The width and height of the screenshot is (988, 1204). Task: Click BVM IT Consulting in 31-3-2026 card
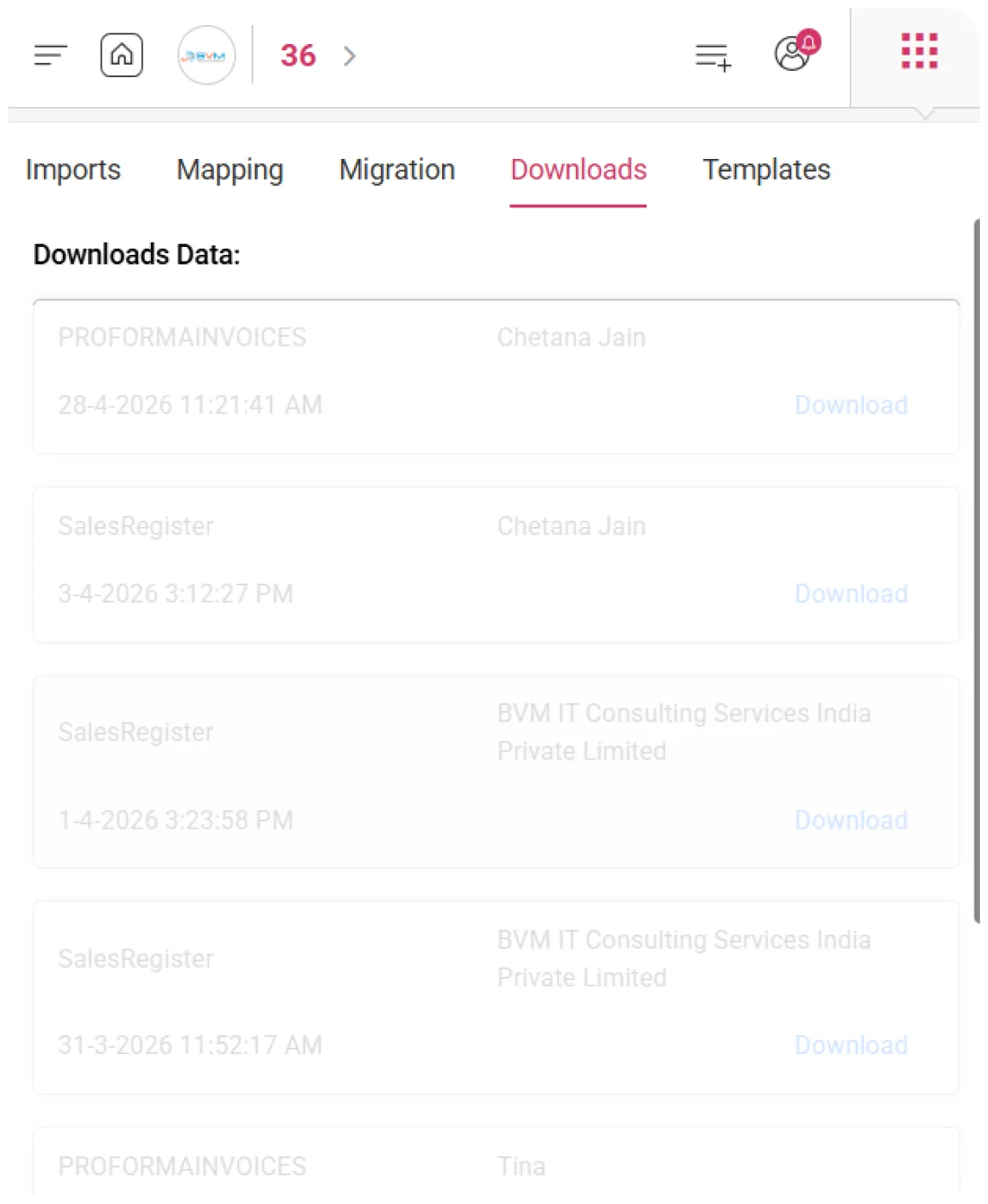point(684,958)
